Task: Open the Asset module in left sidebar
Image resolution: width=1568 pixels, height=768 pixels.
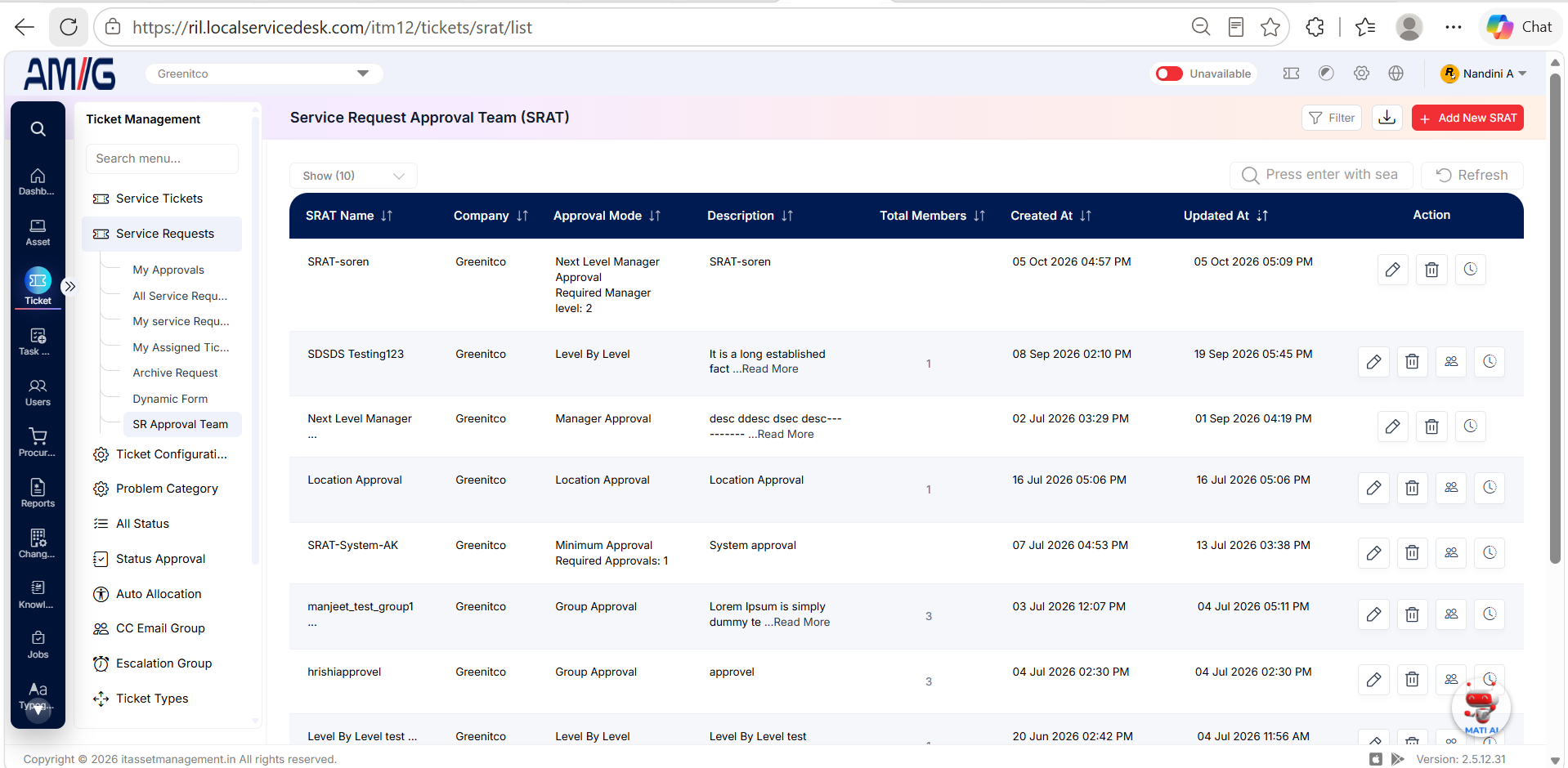Action: 38,232
